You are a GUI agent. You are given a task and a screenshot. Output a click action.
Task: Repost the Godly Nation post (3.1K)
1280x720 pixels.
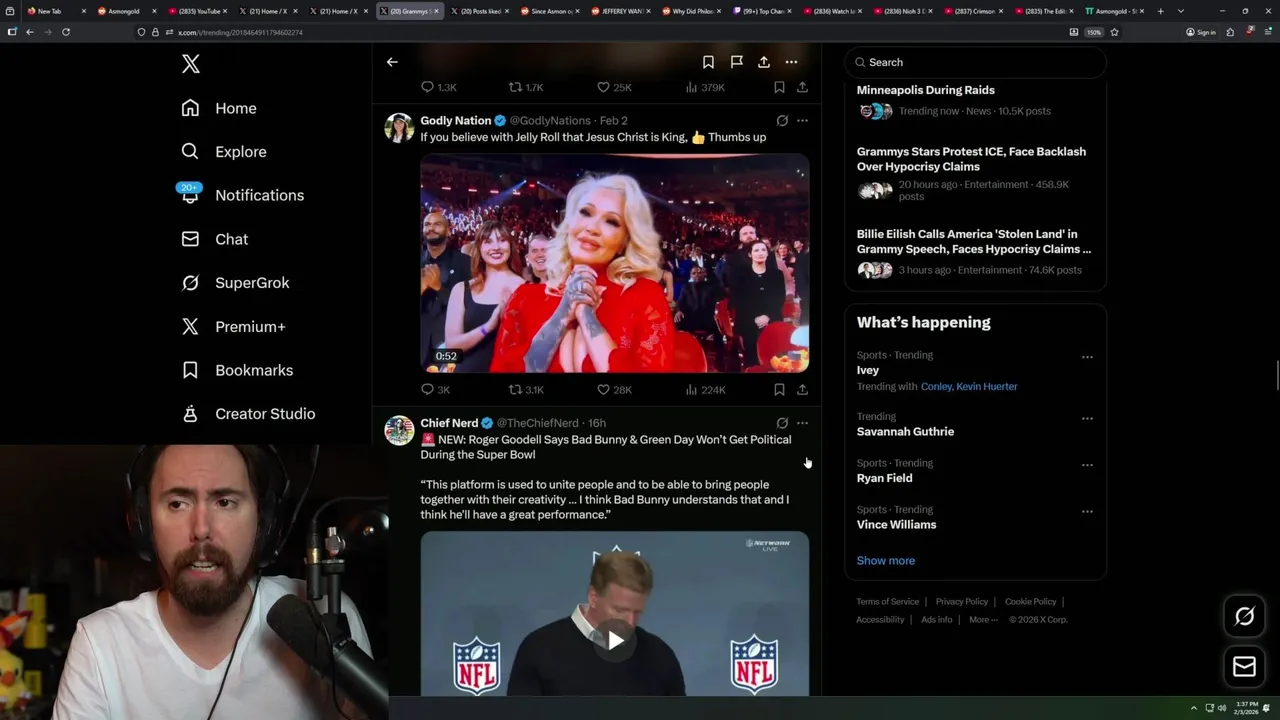coord(526,390)
